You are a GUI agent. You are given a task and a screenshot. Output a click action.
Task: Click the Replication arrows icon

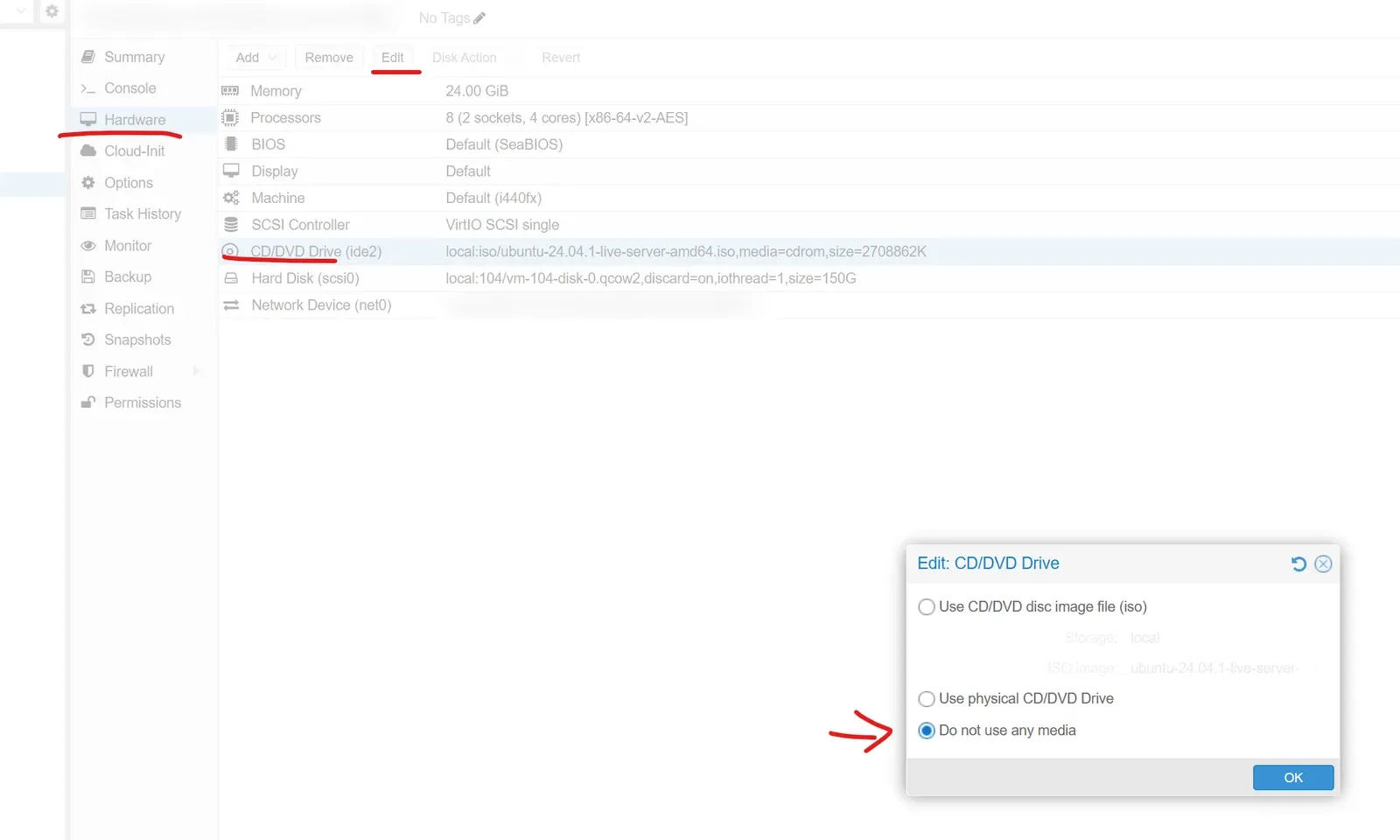[87, 309]
